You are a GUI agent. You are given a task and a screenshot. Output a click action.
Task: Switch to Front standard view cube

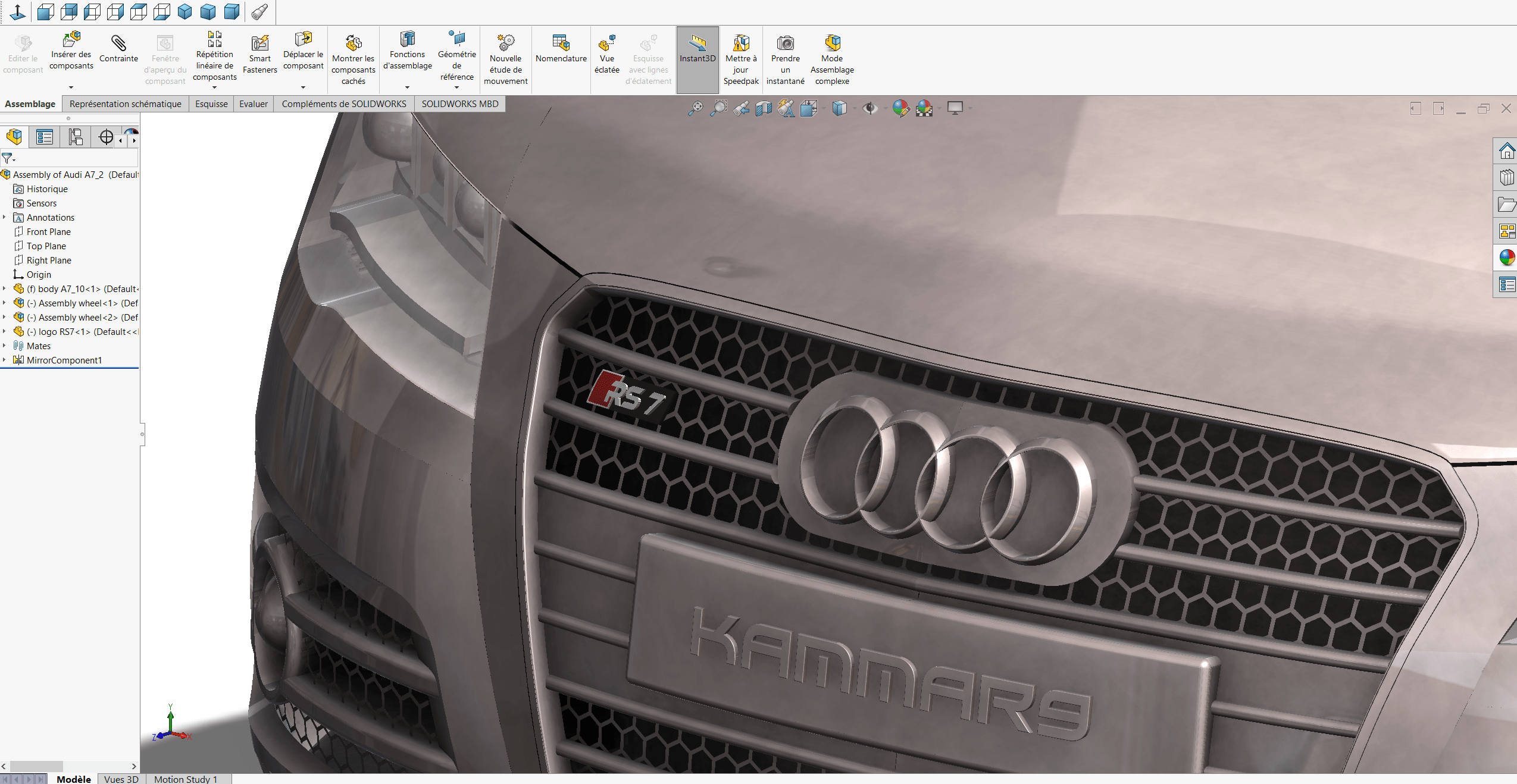pos(46,11)
